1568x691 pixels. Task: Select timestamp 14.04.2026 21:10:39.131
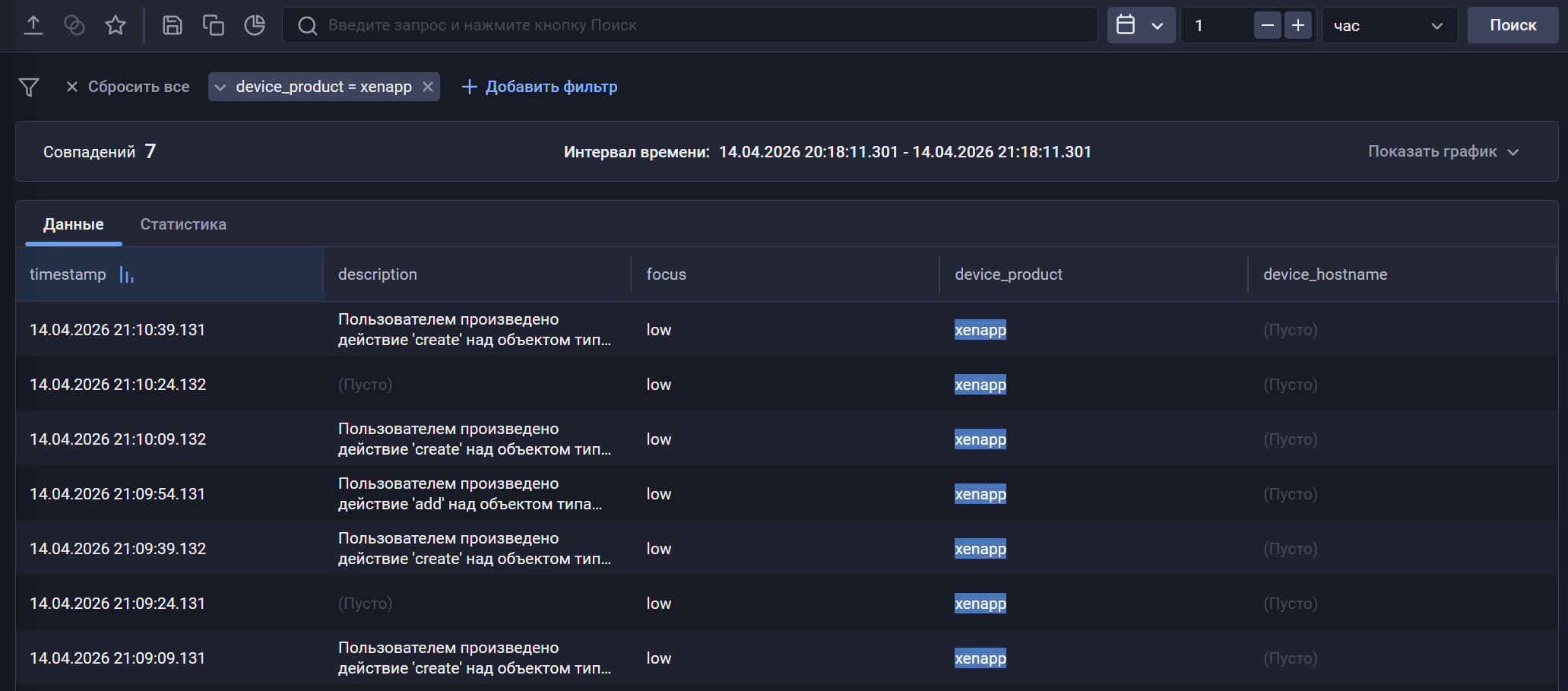(118, 330)
